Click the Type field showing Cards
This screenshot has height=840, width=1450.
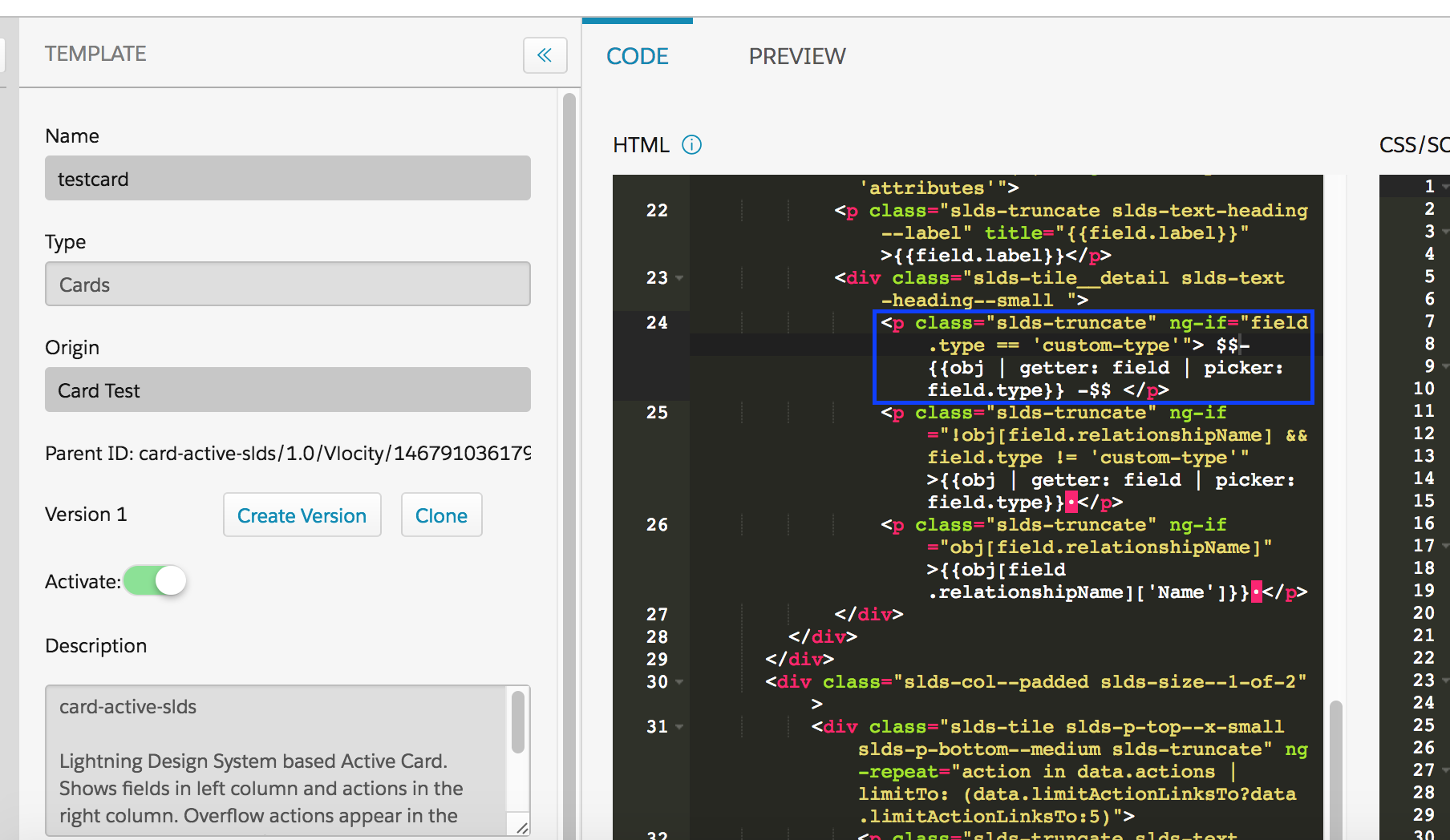coord(288,284)
